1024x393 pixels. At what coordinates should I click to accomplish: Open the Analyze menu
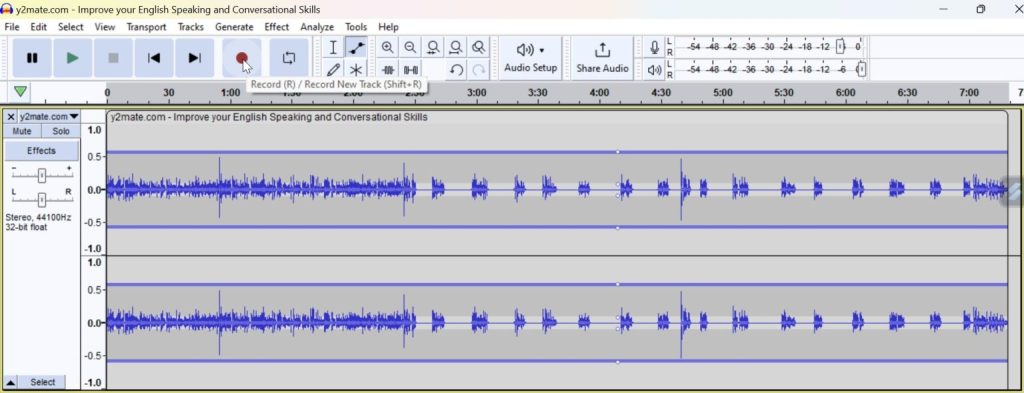(x=317, y=27)
